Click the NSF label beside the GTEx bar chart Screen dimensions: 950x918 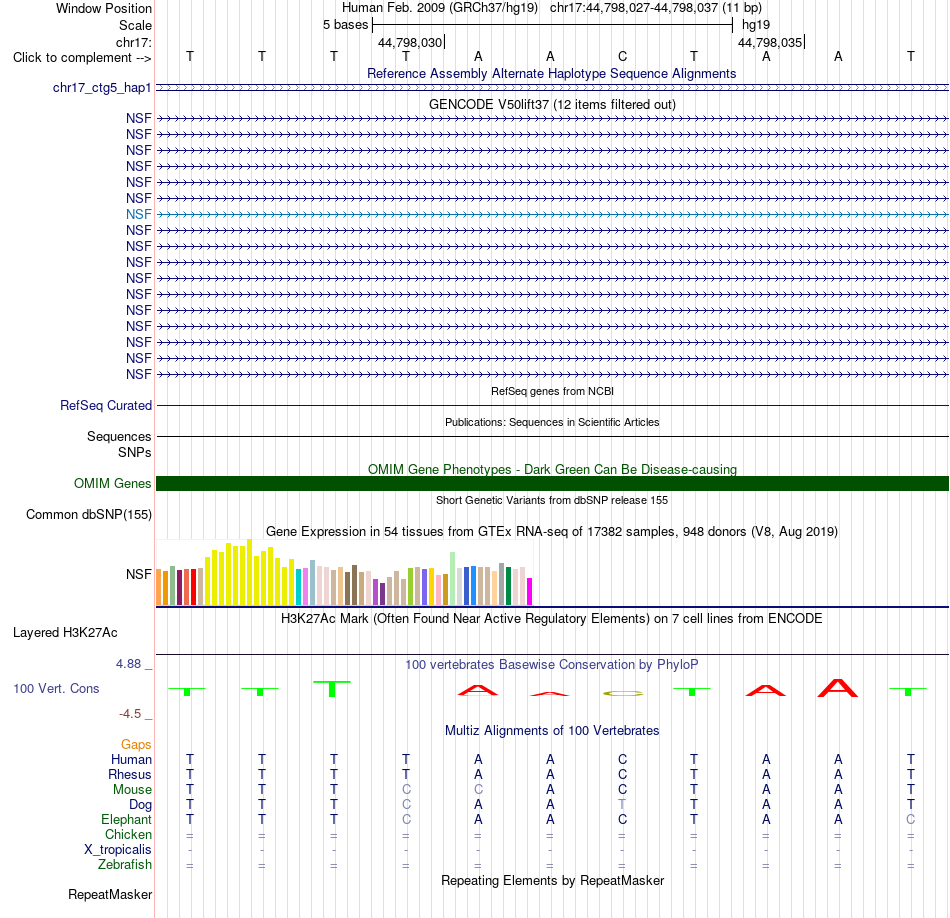coord(139,574)
